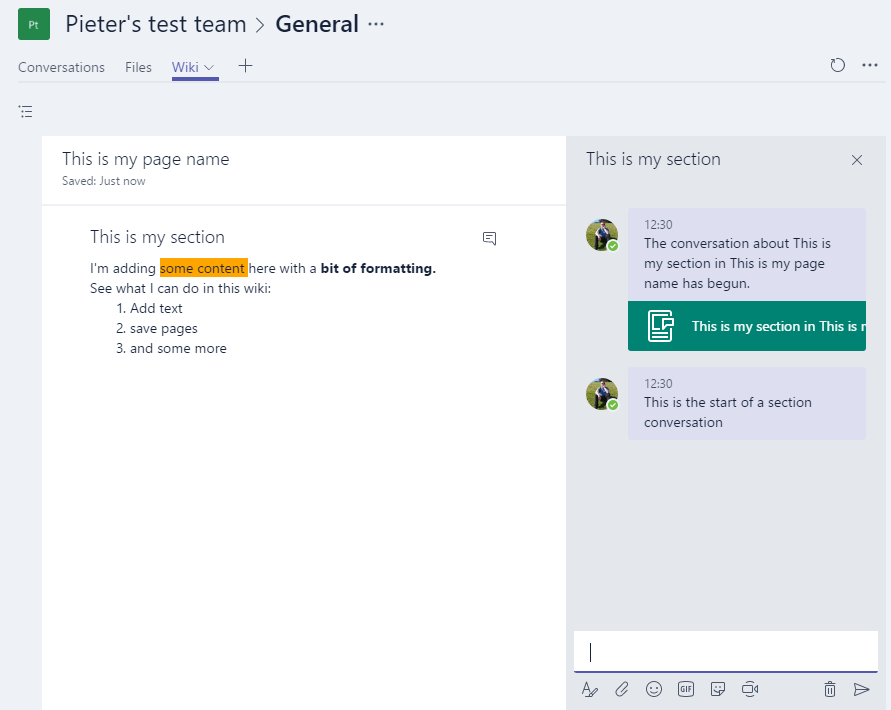Viewport: 891px width, 710px height.
Task: Click into the message compose box
Action: coord(726,651)
